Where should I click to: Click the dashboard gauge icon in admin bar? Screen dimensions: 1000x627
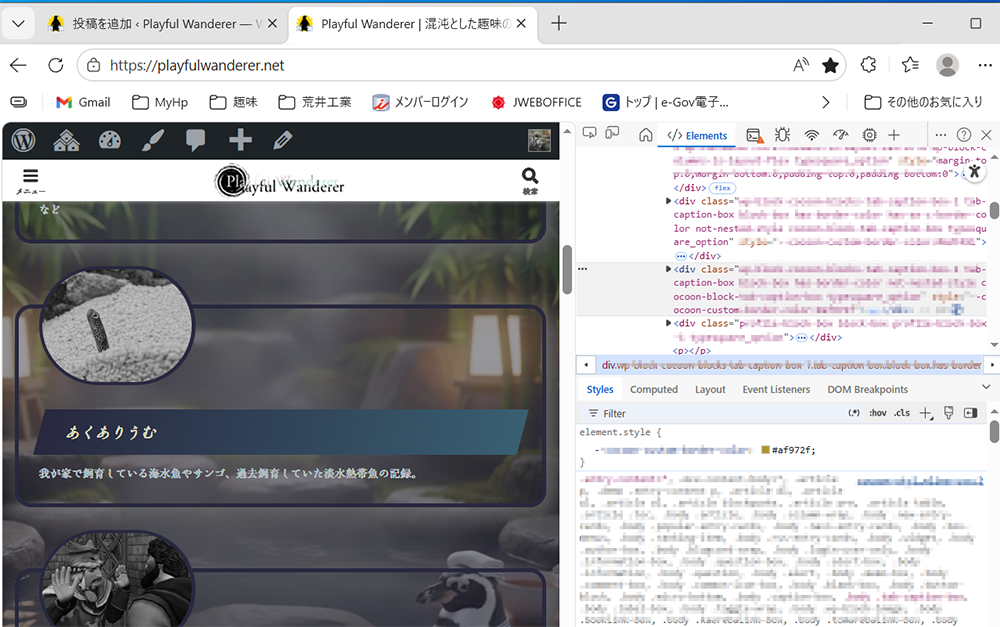pos(109,141)
